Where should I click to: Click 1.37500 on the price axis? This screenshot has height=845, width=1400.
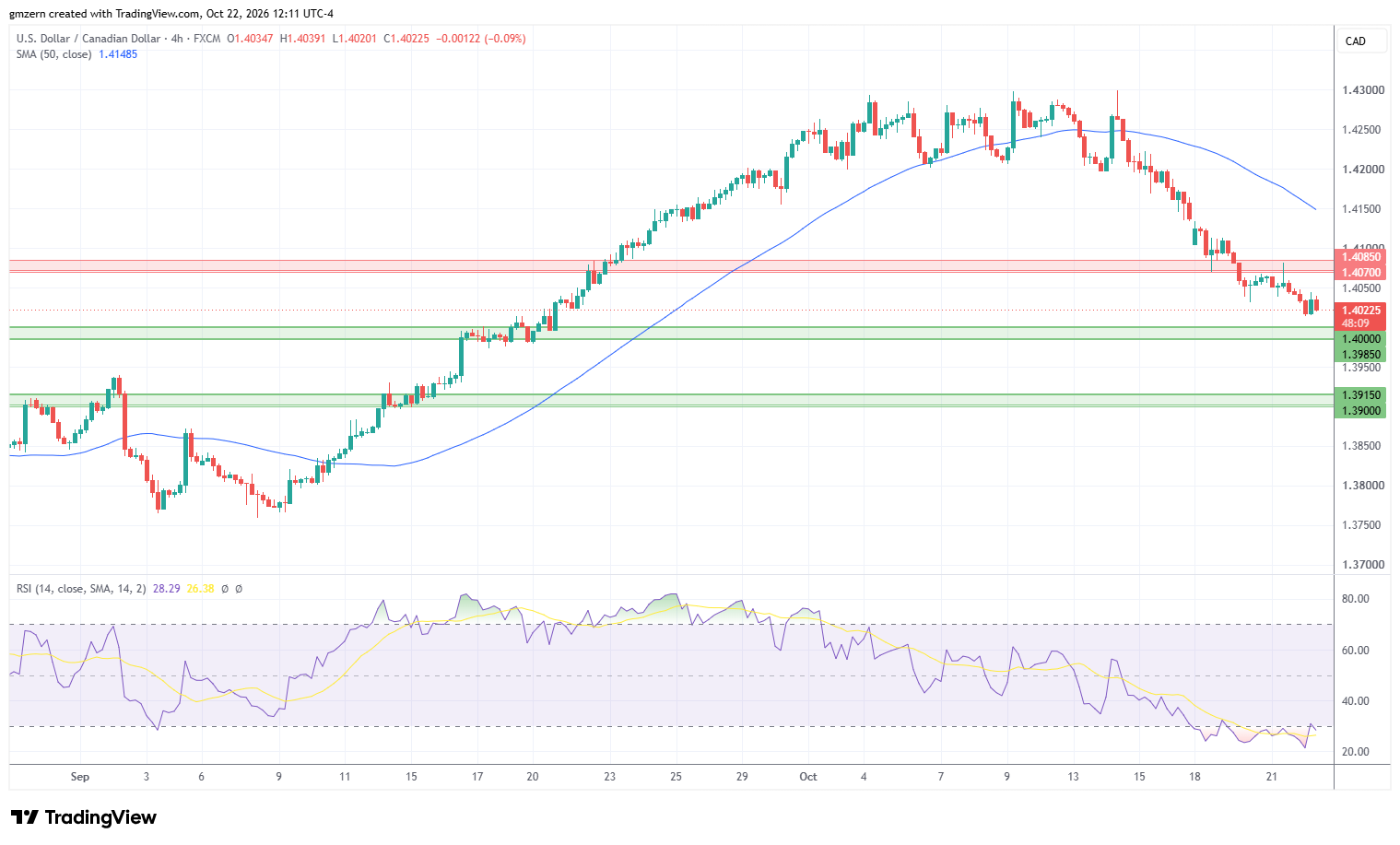[x=1361, y=525]
